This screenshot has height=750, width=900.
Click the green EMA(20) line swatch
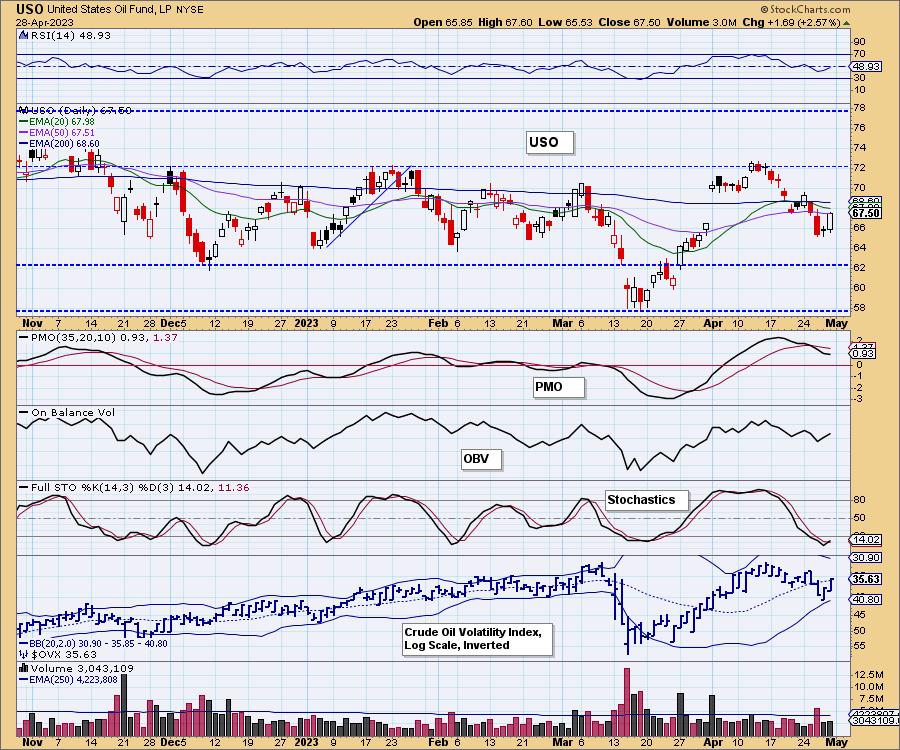click(x=24, y=122)
